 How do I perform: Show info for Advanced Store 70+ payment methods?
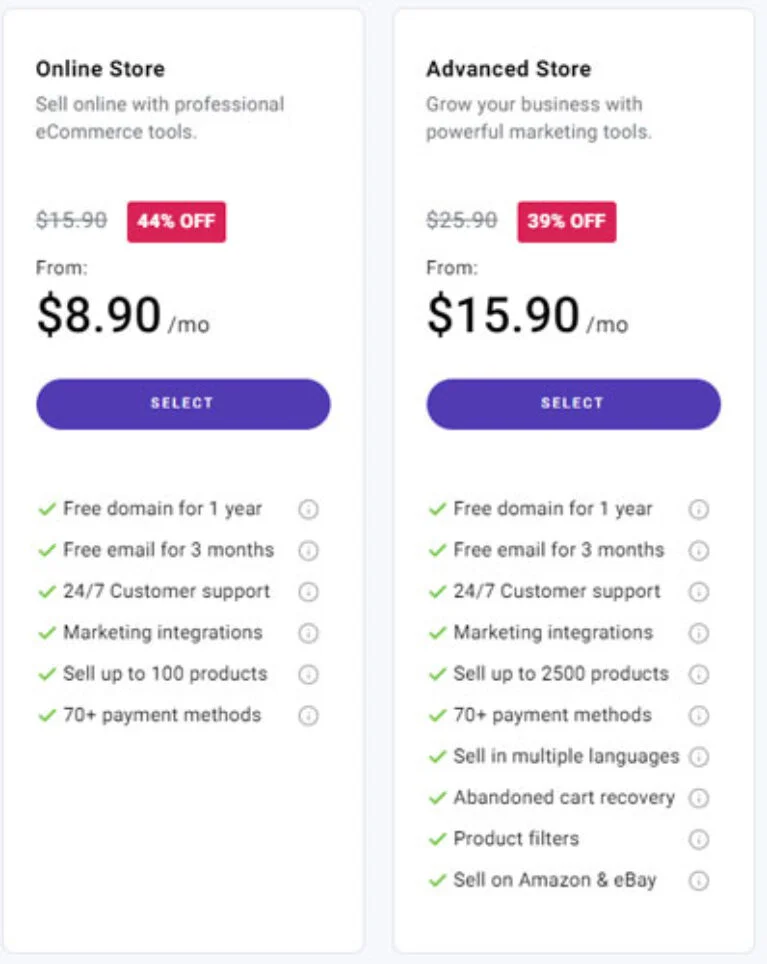point(699,716)
